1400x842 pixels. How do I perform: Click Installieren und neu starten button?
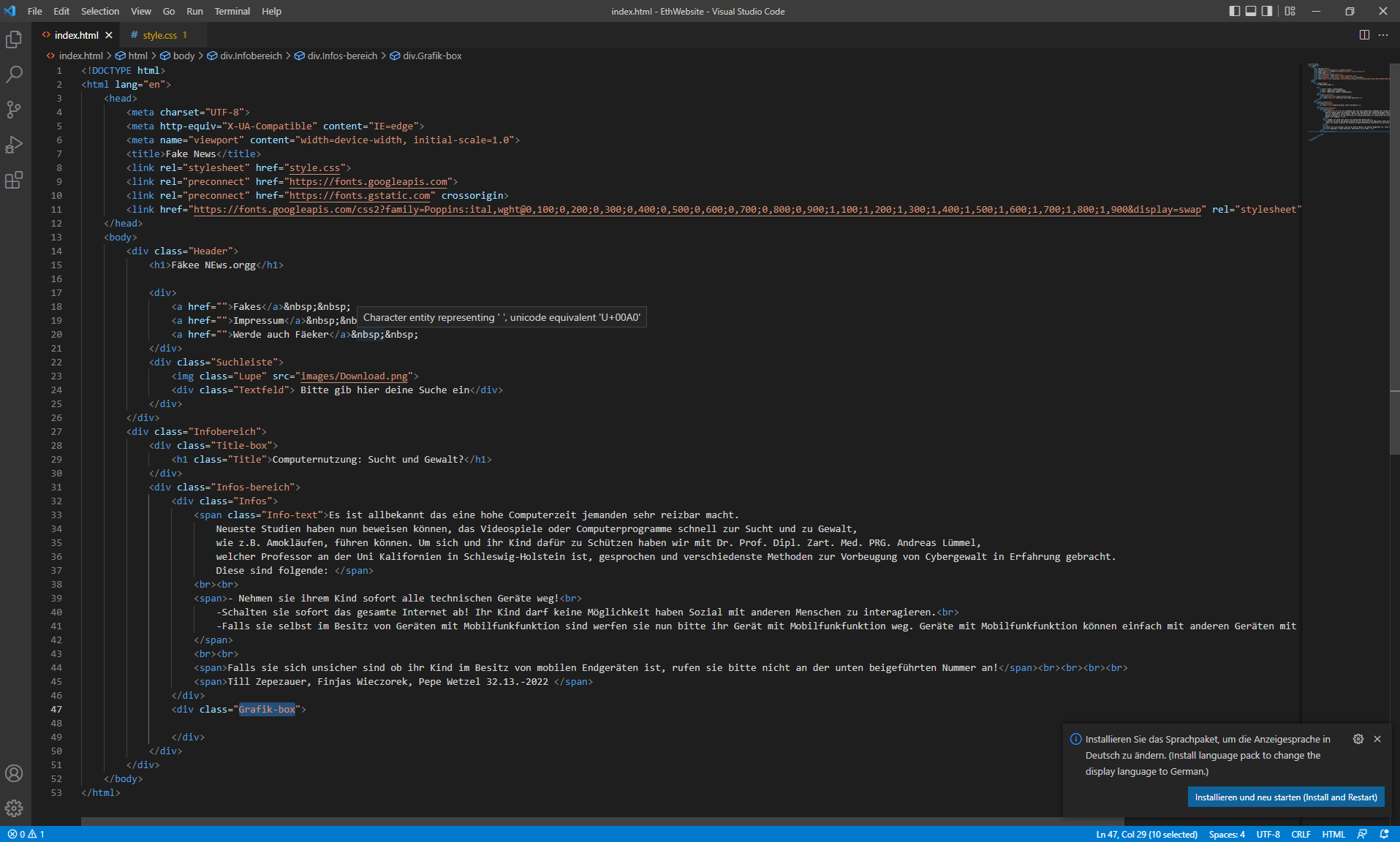(1285, 797)
